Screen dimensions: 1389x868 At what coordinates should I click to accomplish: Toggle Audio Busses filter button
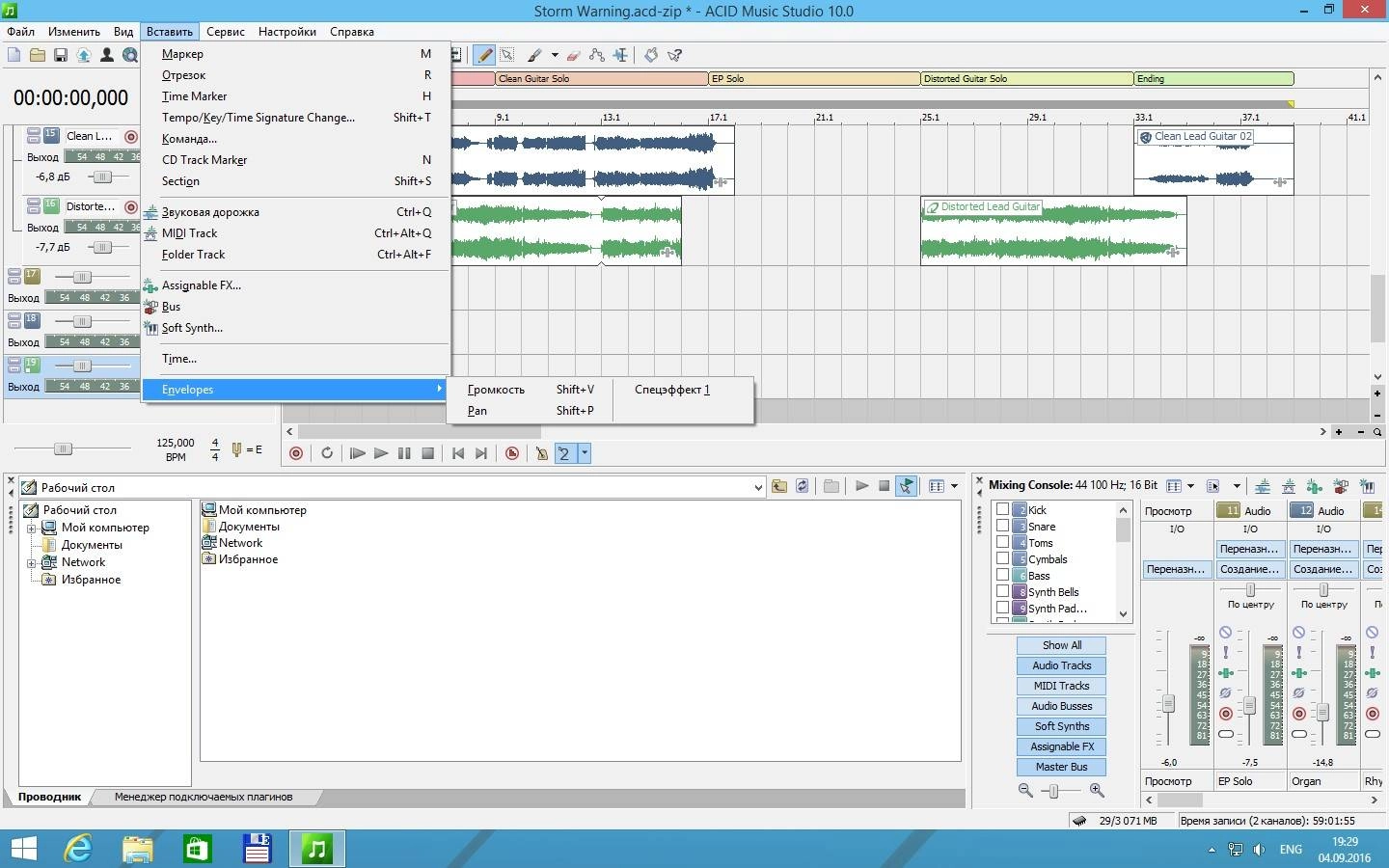point(1062,706)
